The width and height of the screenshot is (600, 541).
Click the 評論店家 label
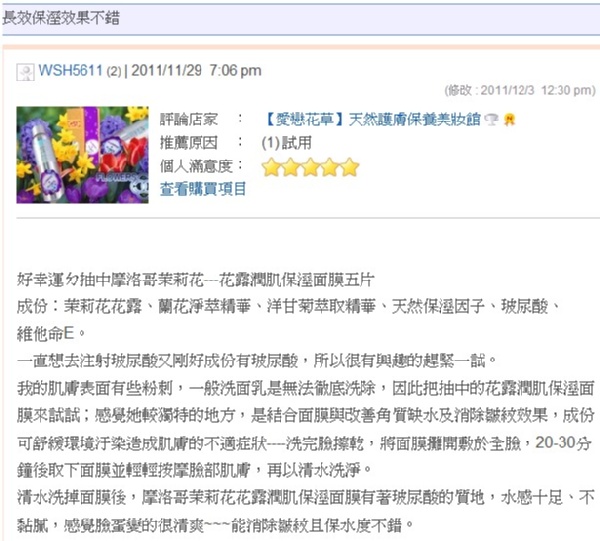click(x=188, y=120)
